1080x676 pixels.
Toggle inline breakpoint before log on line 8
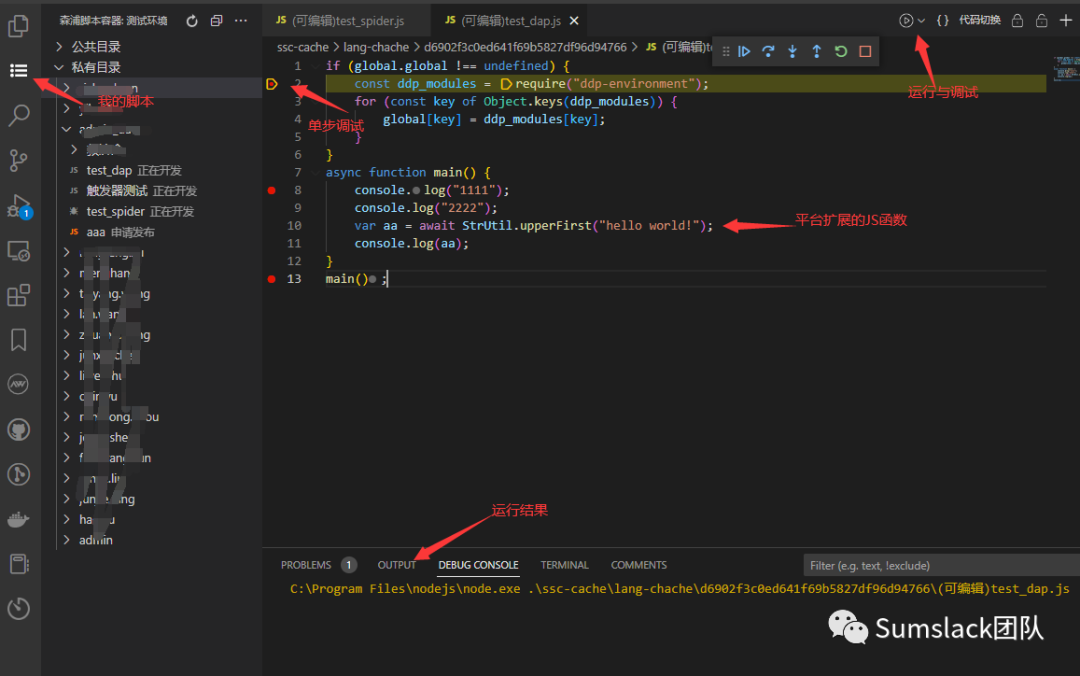(x=416, y=191)
